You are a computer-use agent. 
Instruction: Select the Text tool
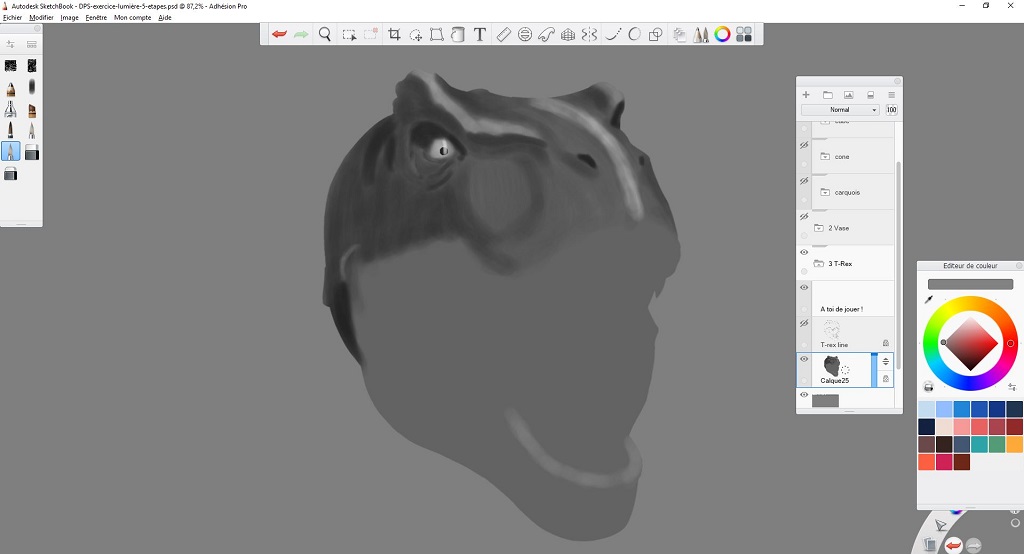[x=479, y=34]
